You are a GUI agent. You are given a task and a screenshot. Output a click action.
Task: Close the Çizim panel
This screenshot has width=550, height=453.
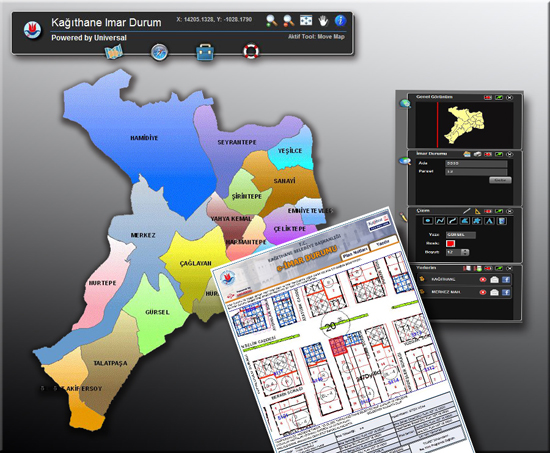pos(509,211)
